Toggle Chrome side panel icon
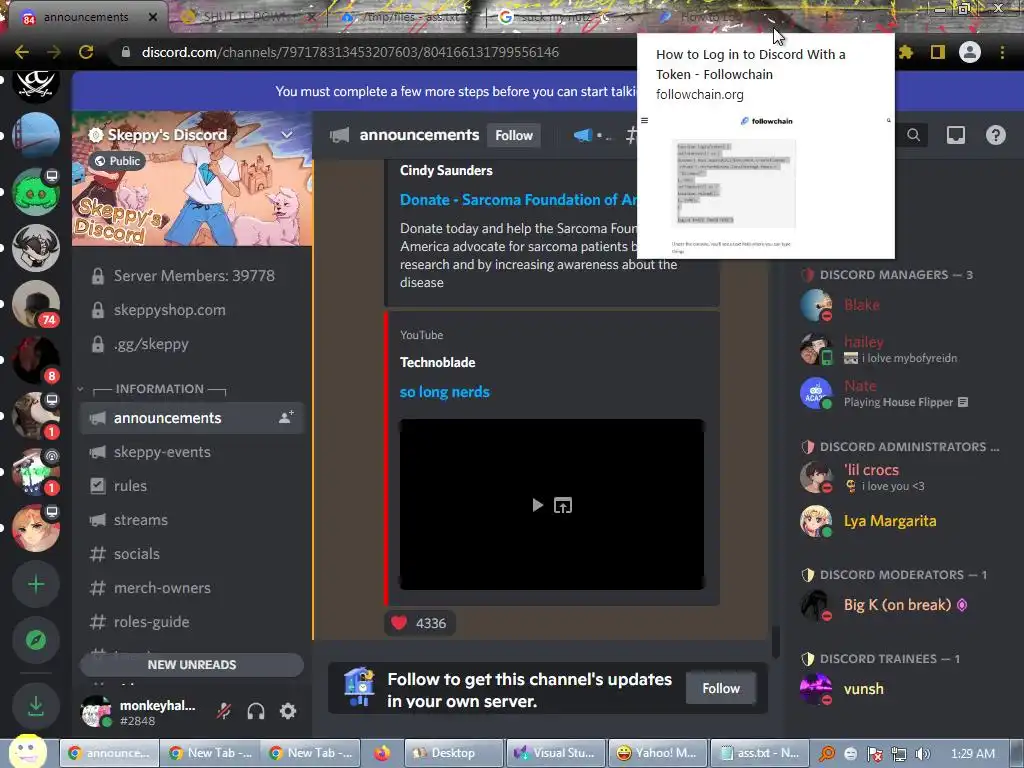Screen dimensions: 1024x768 [x=938, y=52]
